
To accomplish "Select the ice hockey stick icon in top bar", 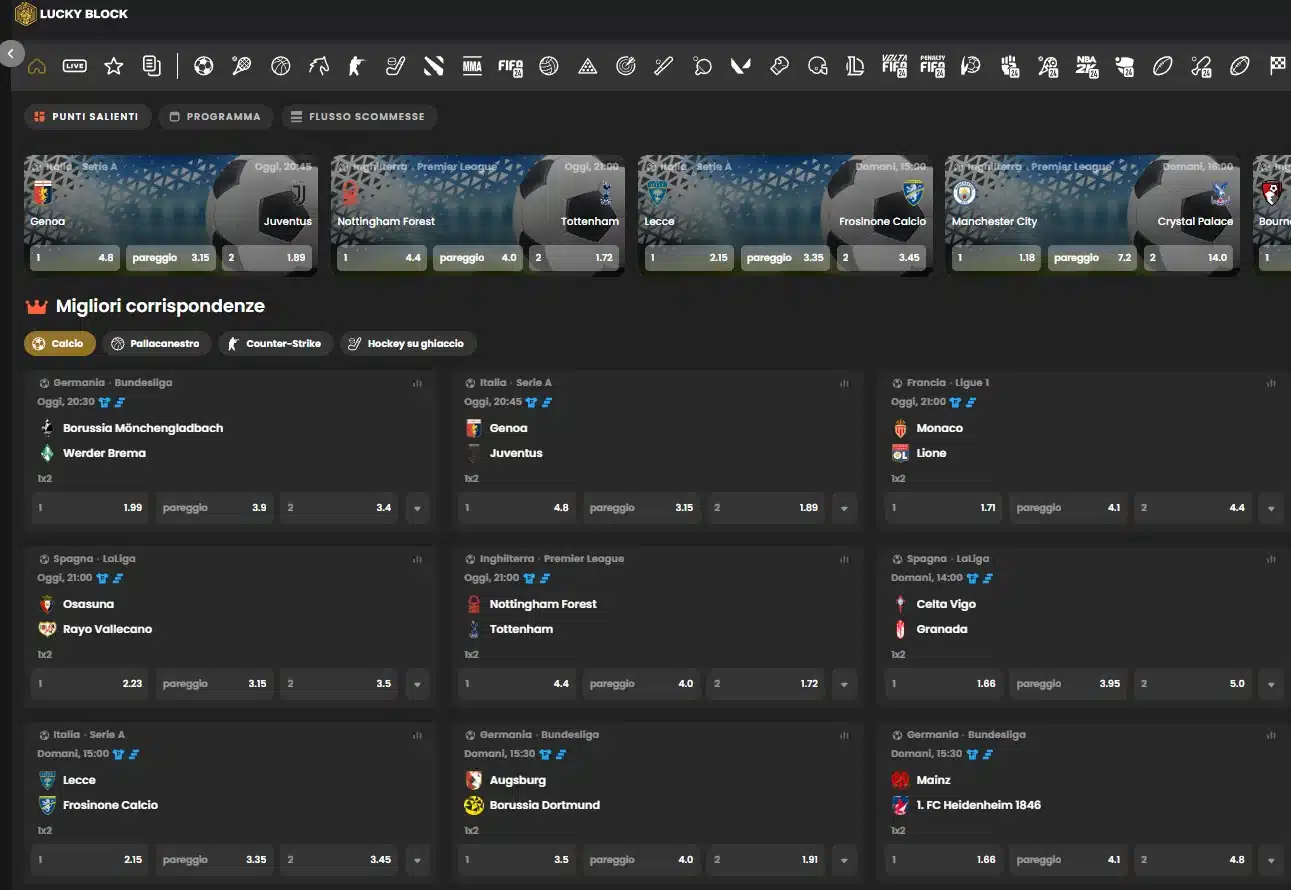I will coord(395,66).
